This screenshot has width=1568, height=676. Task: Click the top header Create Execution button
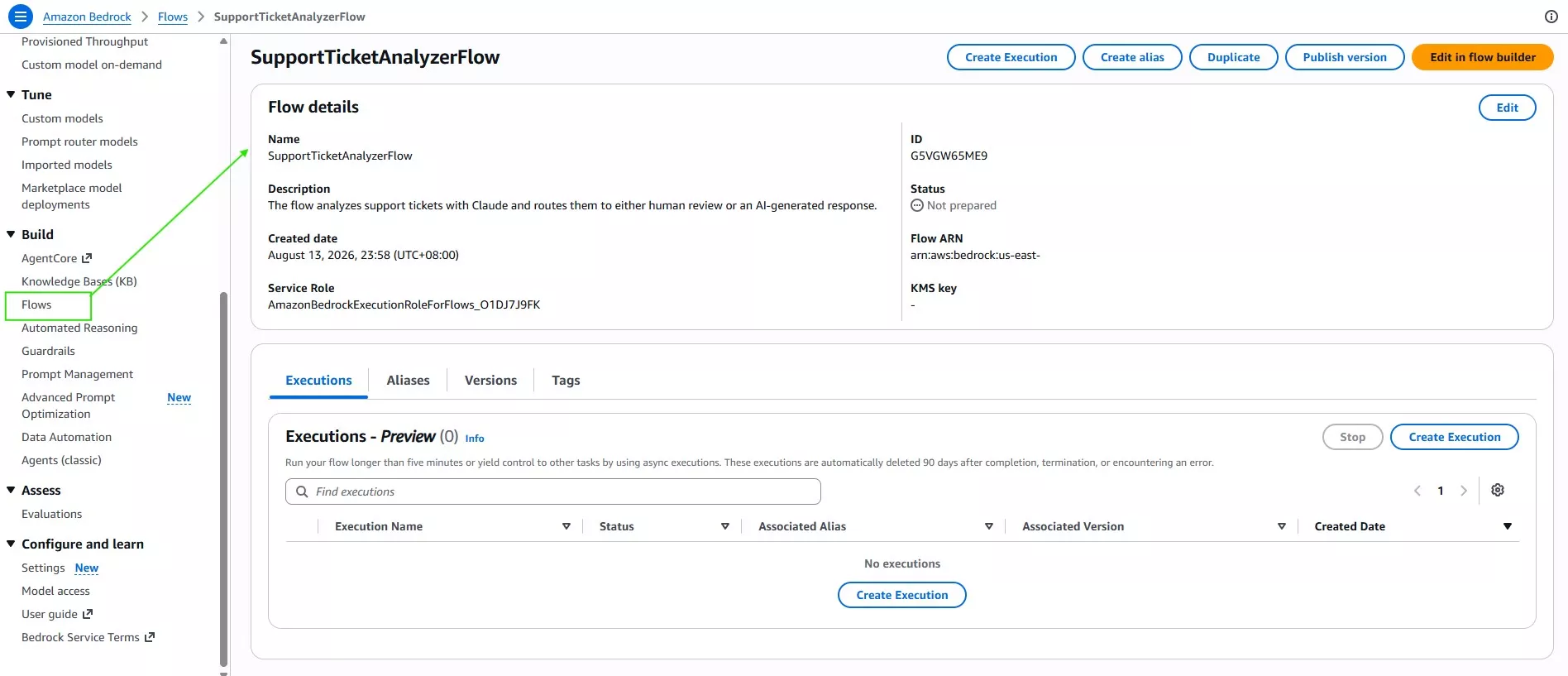[1011, 57]
